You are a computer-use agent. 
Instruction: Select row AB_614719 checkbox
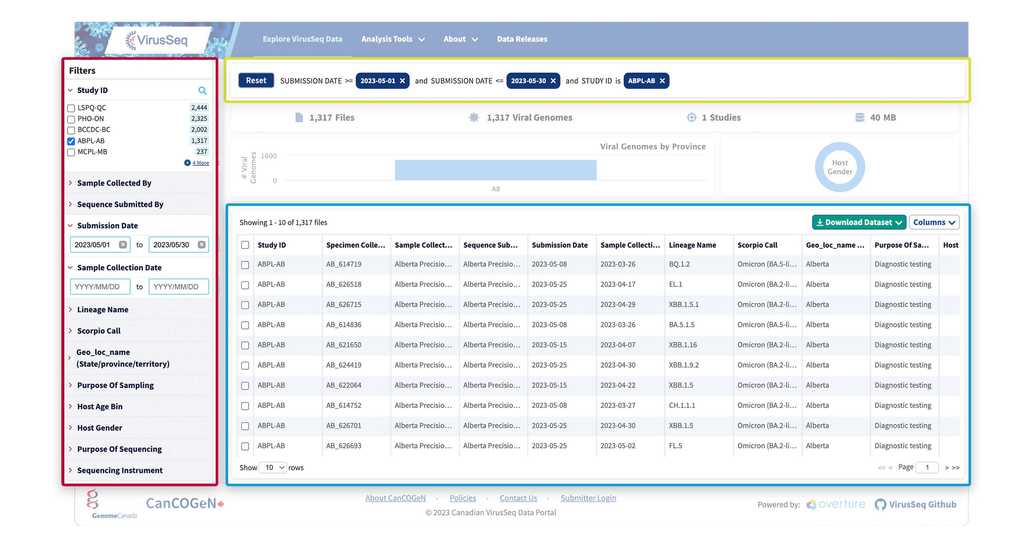pyautogui.click(x=245, y=265)
